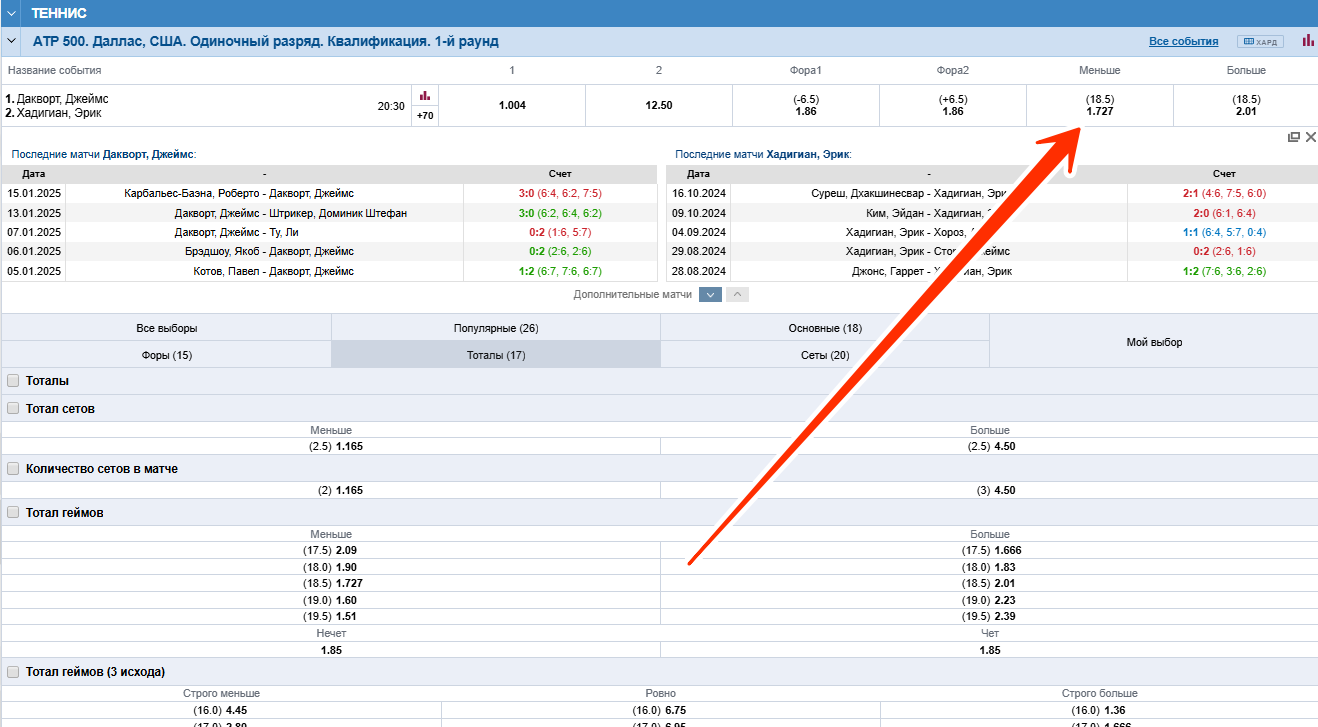Viewport: 1318px width, 727px height.
Task: Pick Ровно (16.0) 6.75
Action: click(x=661, y=710)
